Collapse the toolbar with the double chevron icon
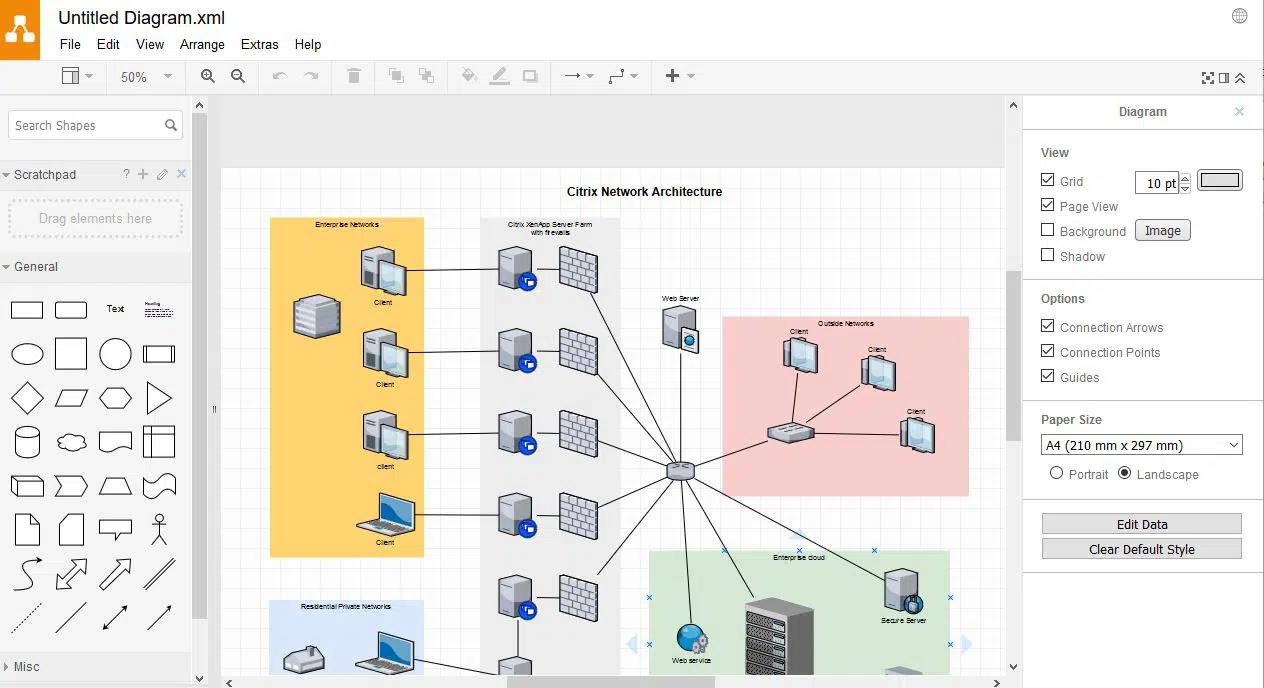Screen dimensions: 1264x688 1240,78
